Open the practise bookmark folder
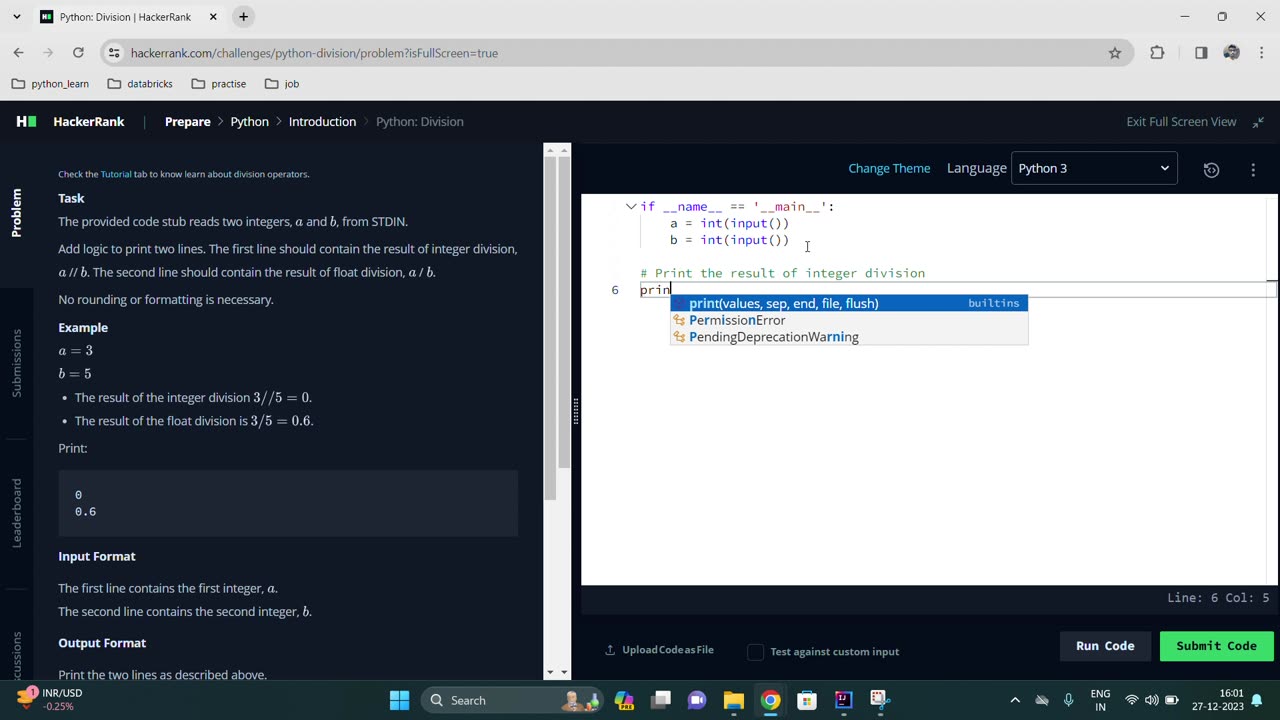The width and height of the screenshot is (1280, 720). [219, 84]
